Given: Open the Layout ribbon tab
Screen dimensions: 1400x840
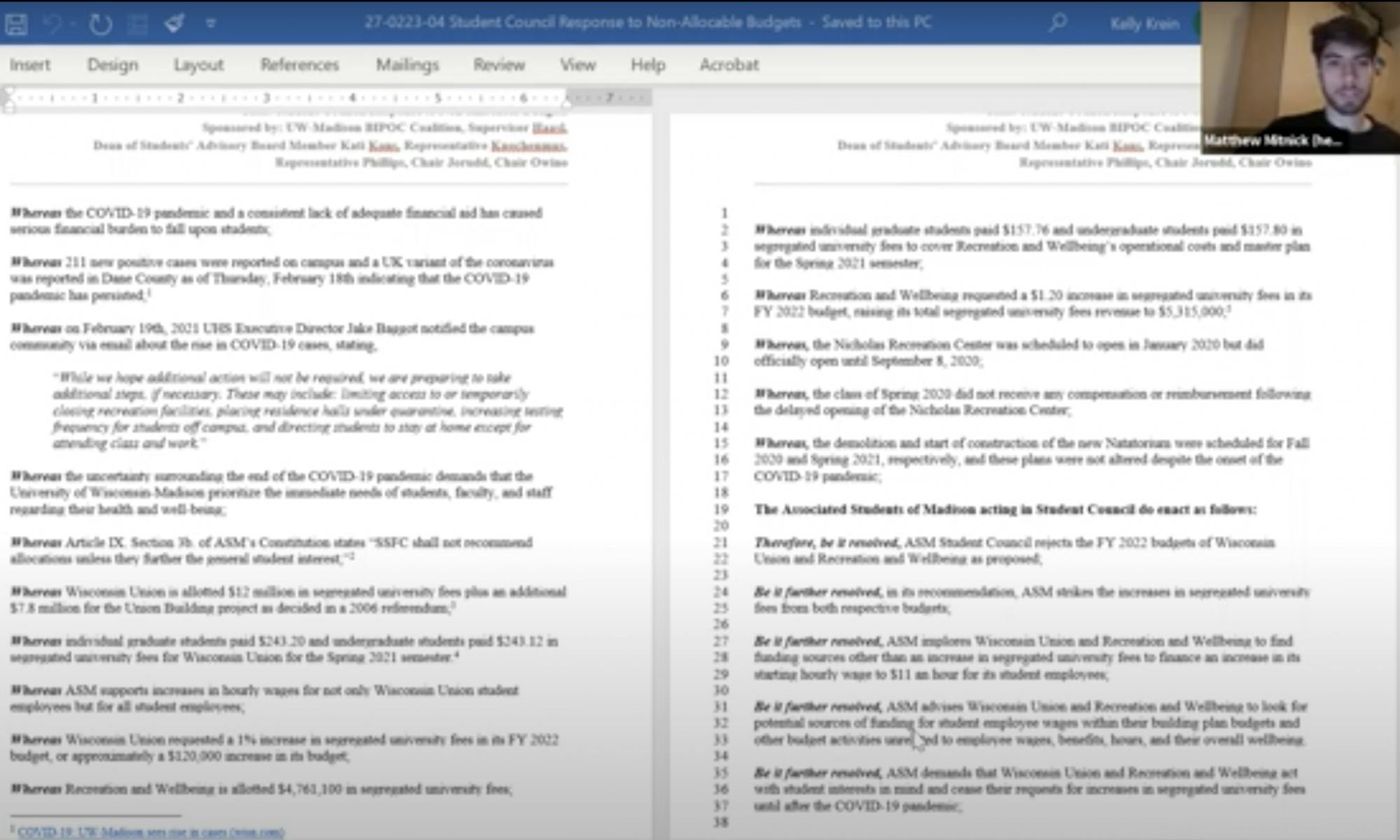Looking at the screenshot, I should click(199, 65).
